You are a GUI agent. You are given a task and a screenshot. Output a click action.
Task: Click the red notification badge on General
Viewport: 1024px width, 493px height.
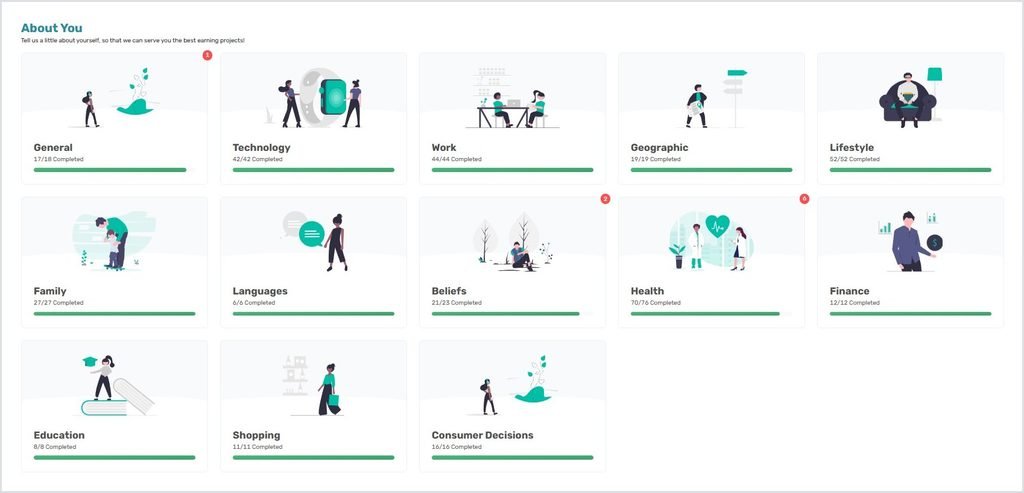207,55
